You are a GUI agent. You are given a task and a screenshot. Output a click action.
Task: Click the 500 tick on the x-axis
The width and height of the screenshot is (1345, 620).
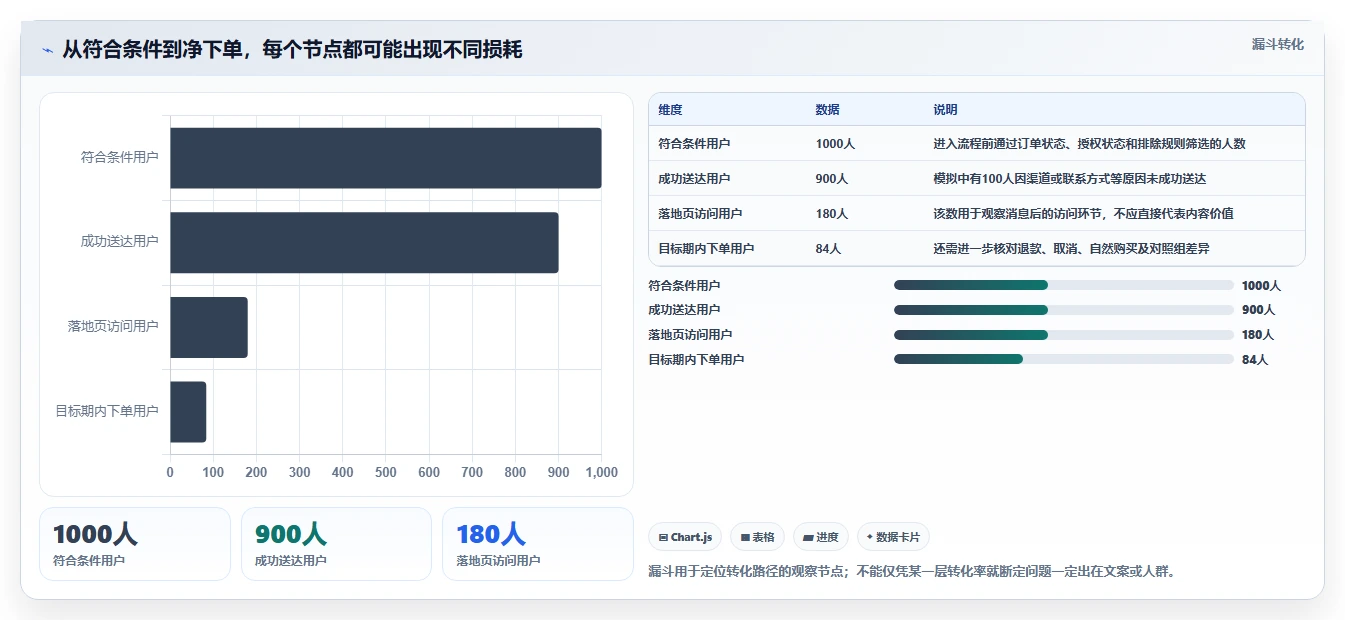point(386,473)
